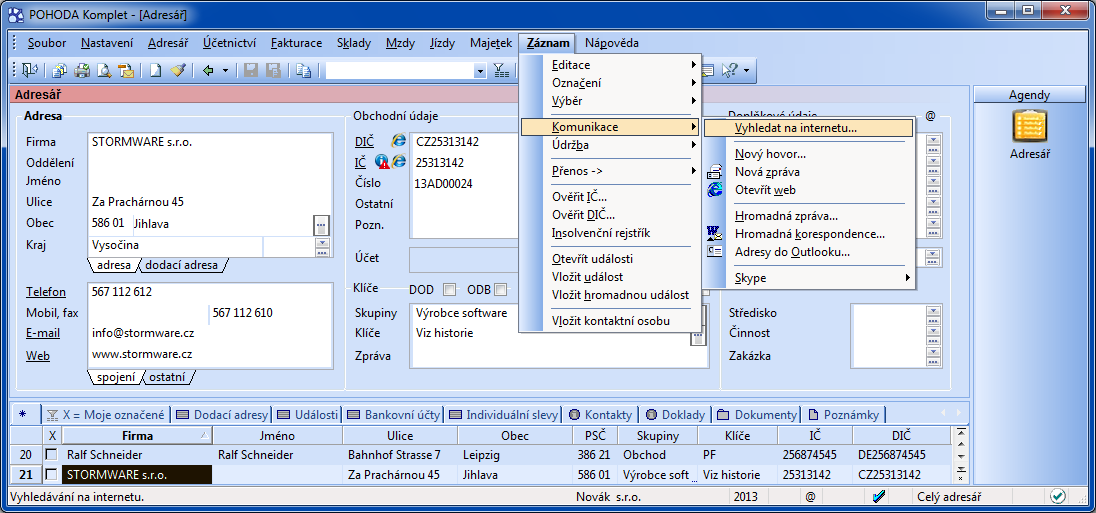The width and height of the screenshot is (1096, 513).
Task: Expand the Skype submenu
Action: click(x=810, y=278)
